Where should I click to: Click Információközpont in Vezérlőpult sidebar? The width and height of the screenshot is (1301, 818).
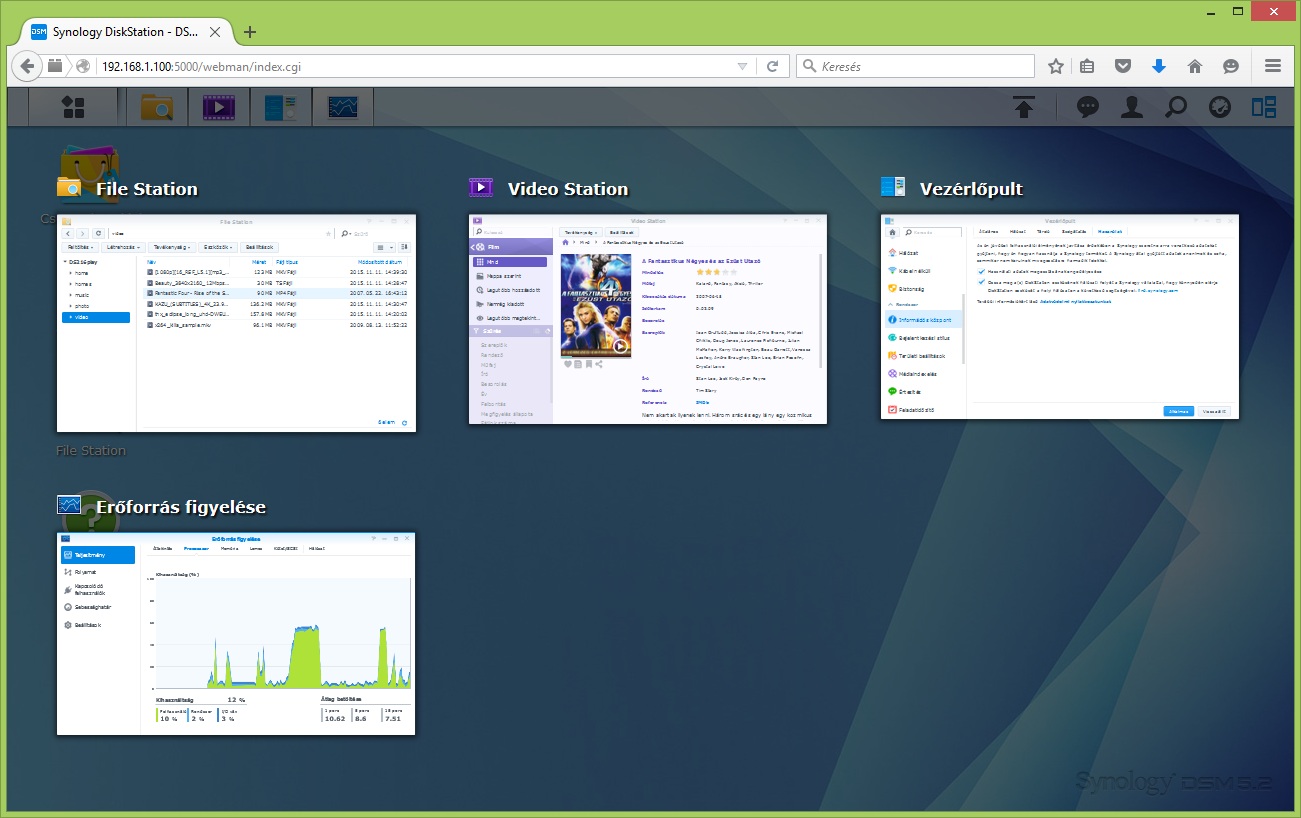coord(923,319)
